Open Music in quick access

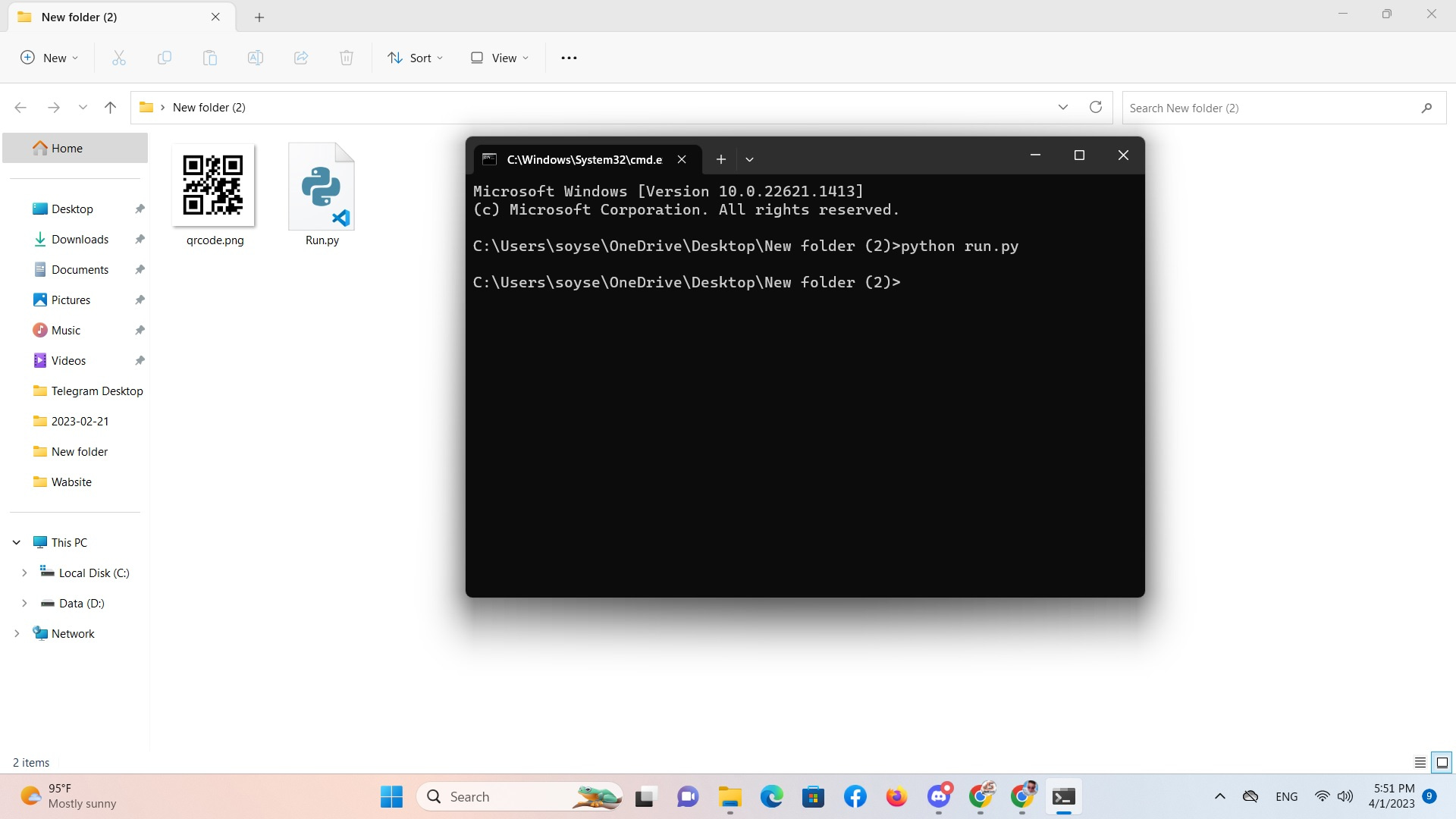[x=65, y=330]
